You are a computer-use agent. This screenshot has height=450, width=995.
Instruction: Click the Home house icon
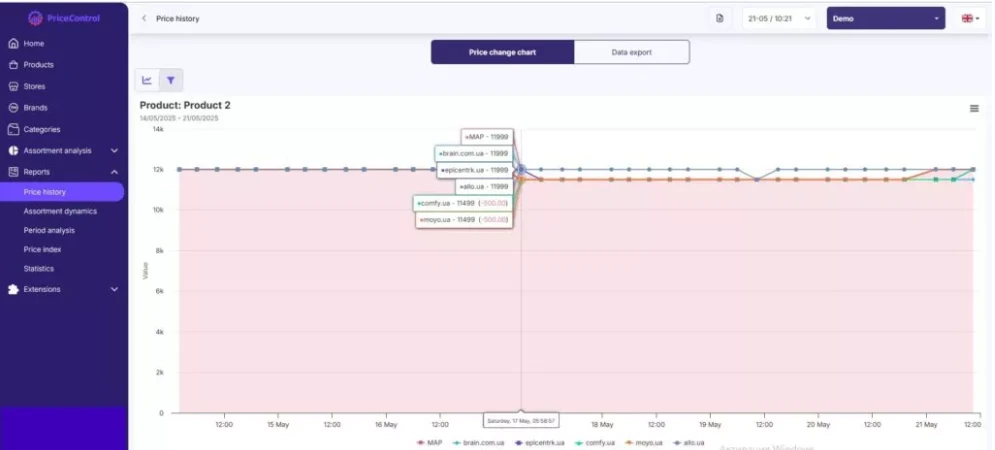(13, 44)
